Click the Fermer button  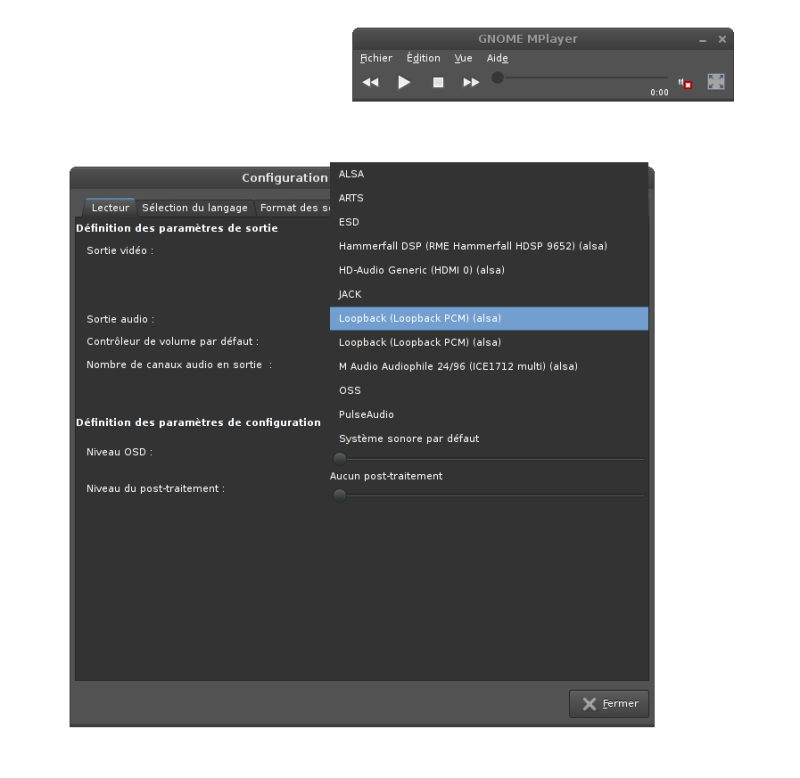point(609,704)
